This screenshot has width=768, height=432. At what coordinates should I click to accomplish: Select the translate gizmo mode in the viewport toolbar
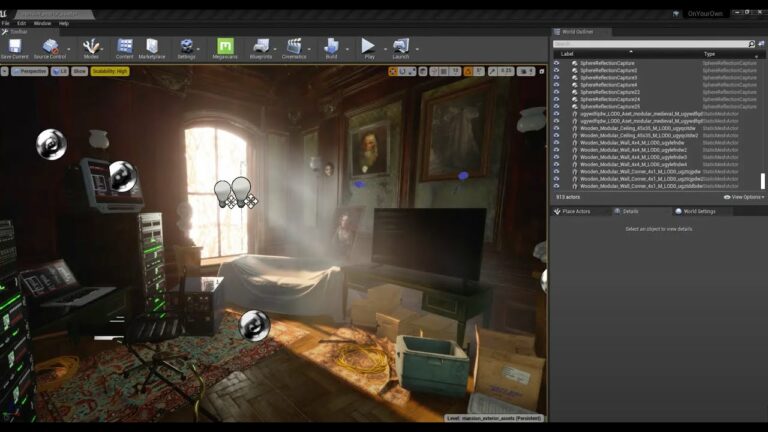pos(393,72)
